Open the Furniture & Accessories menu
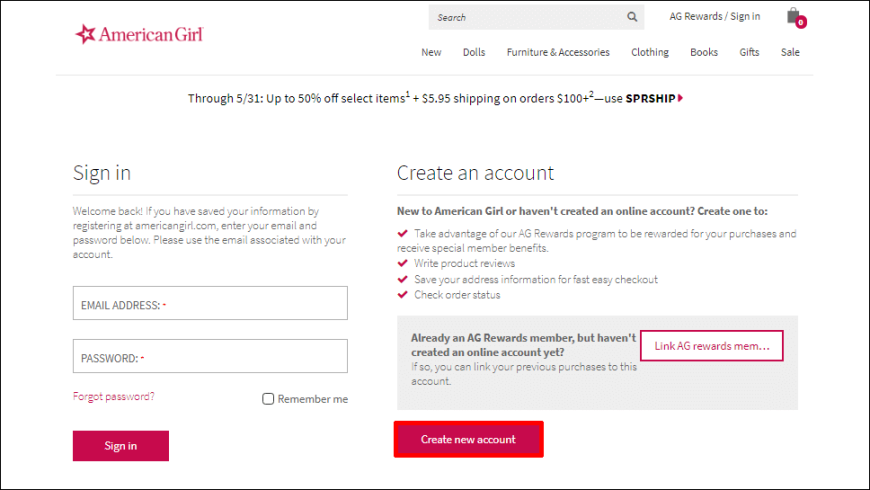870x490 pixels. click(558, 52)
